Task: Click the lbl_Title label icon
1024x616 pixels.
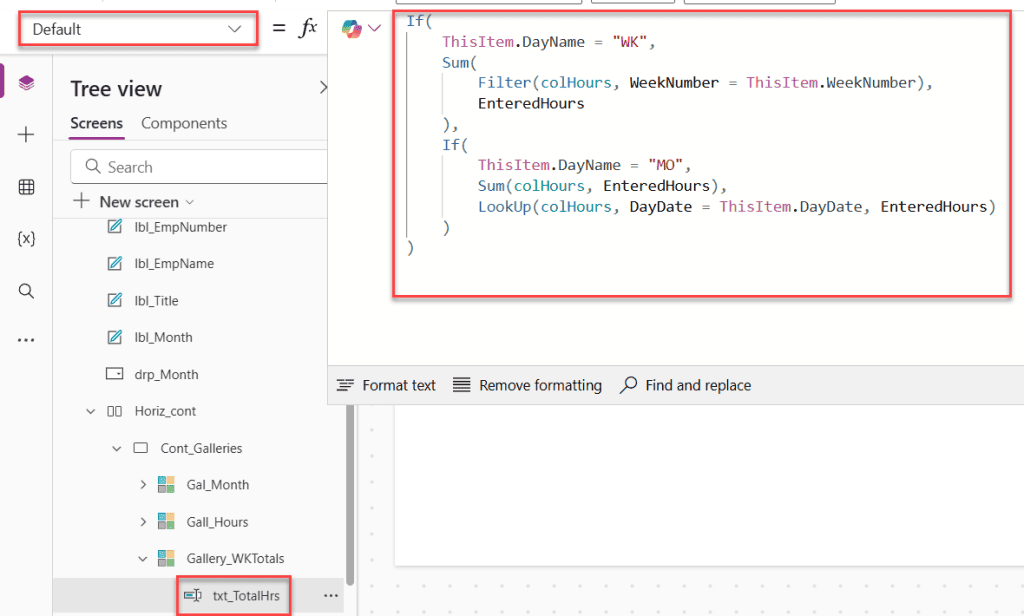Action: point(115,300)
